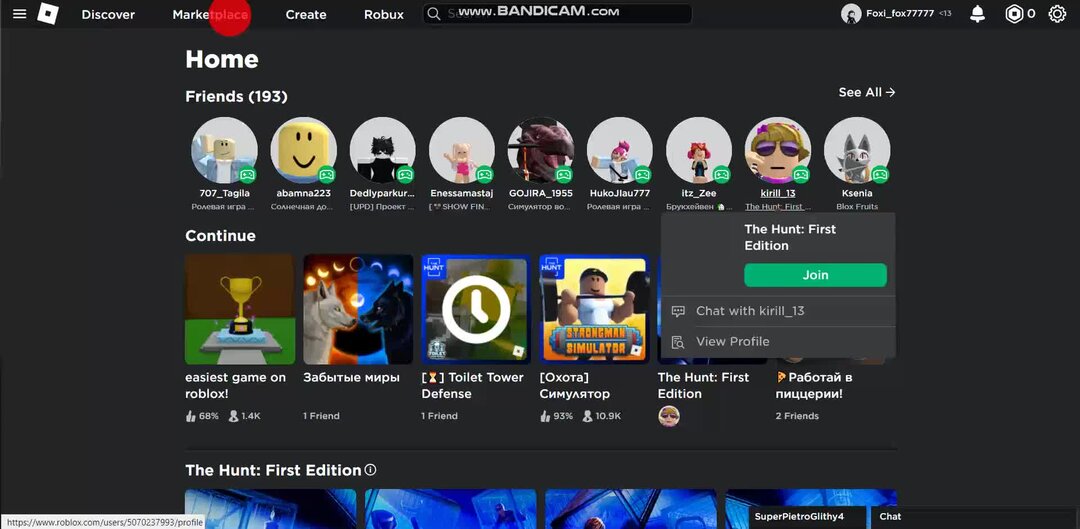
Task: Open the Foxi_fox77777 profile avatar
Action: (851, 14)
